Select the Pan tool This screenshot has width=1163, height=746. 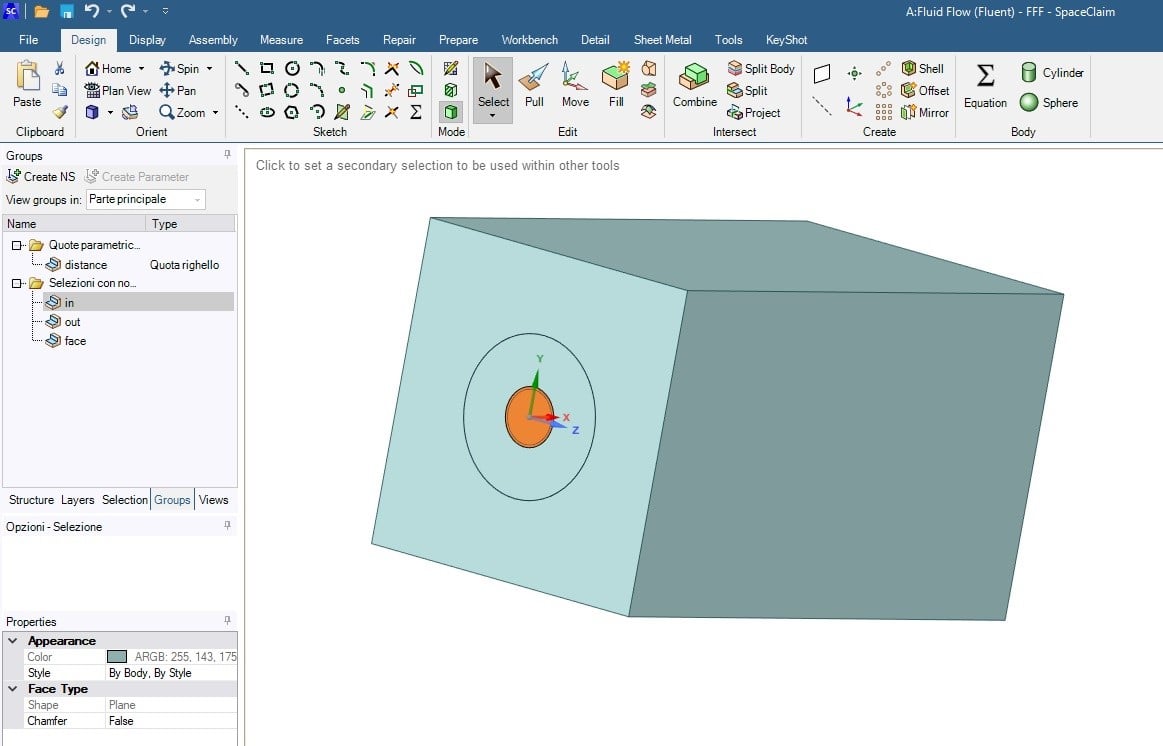click(x=178, y=90)
